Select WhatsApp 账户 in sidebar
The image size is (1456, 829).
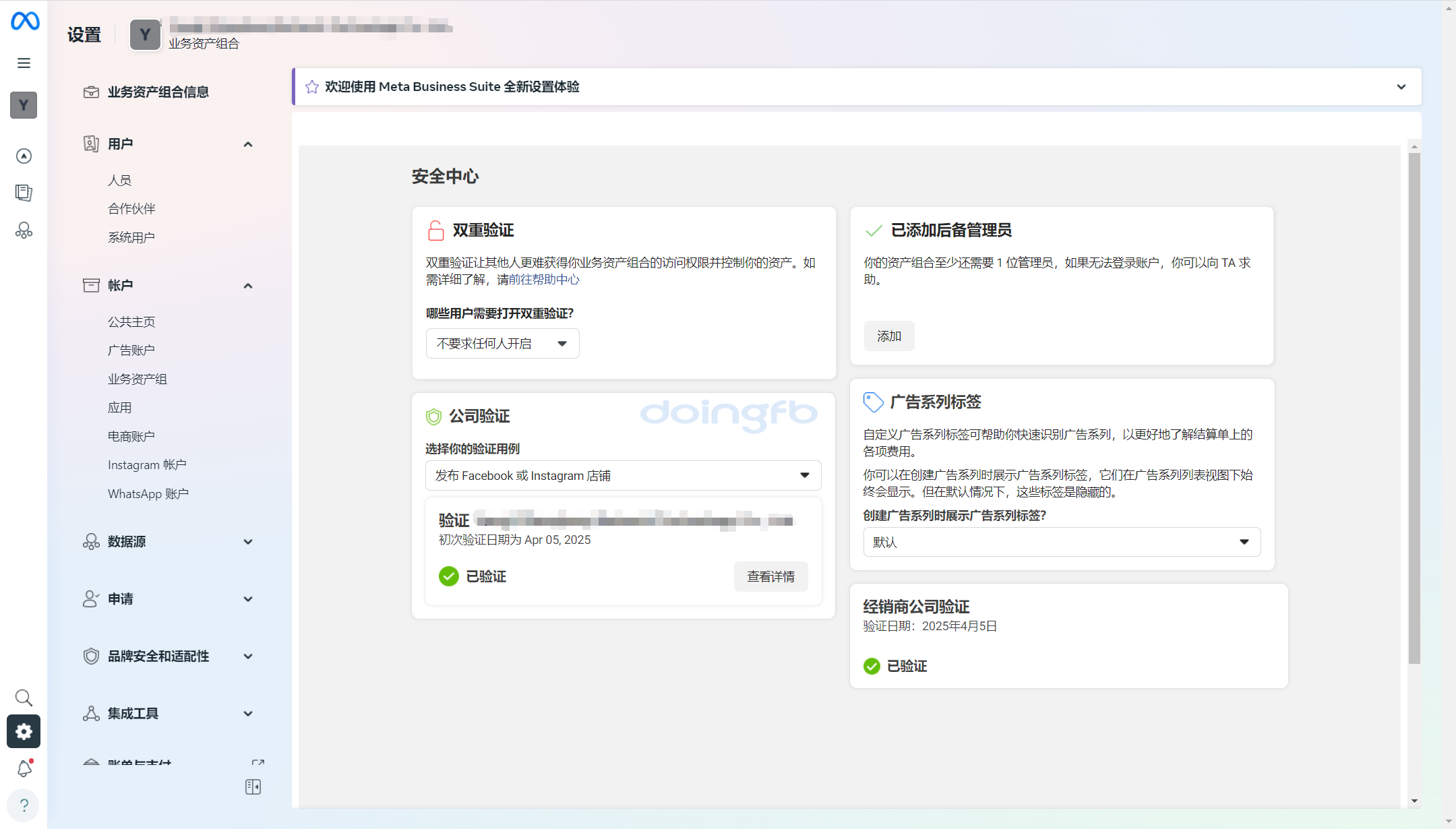[x=148, y=494]
